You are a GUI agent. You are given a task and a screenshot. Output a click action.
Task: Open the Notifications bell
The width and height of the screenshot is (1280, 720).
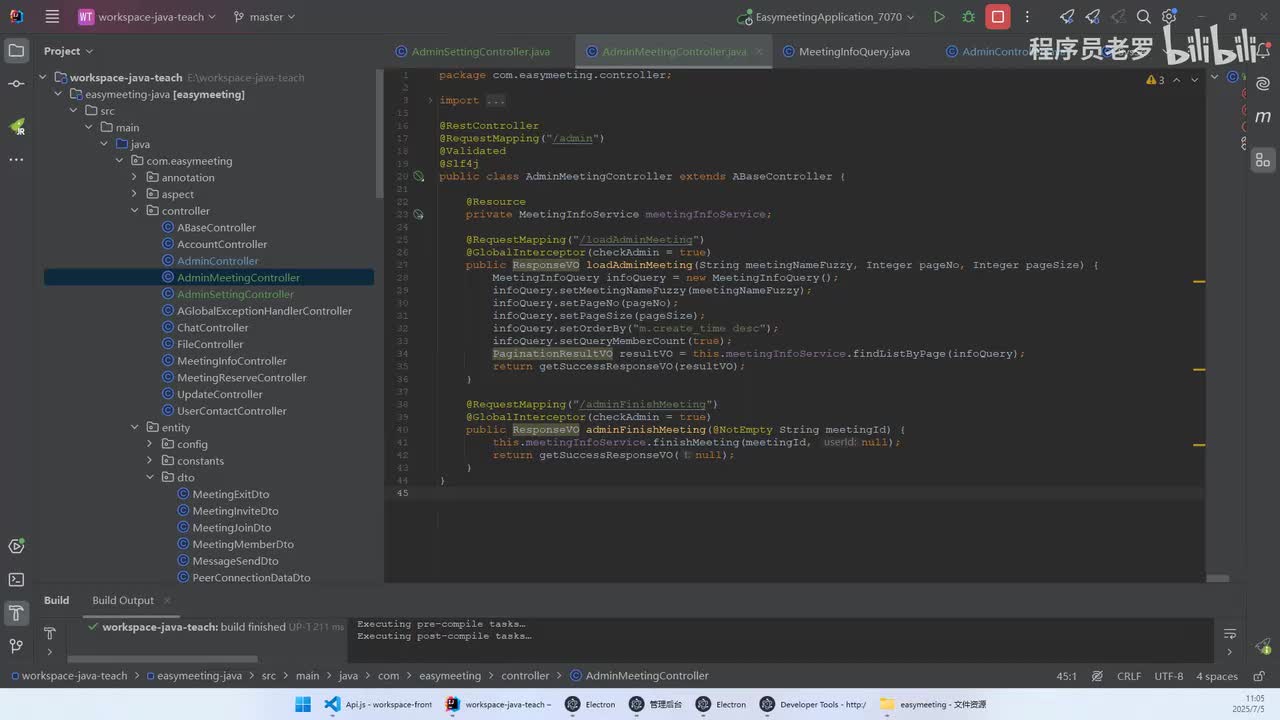pos(1263,51)
